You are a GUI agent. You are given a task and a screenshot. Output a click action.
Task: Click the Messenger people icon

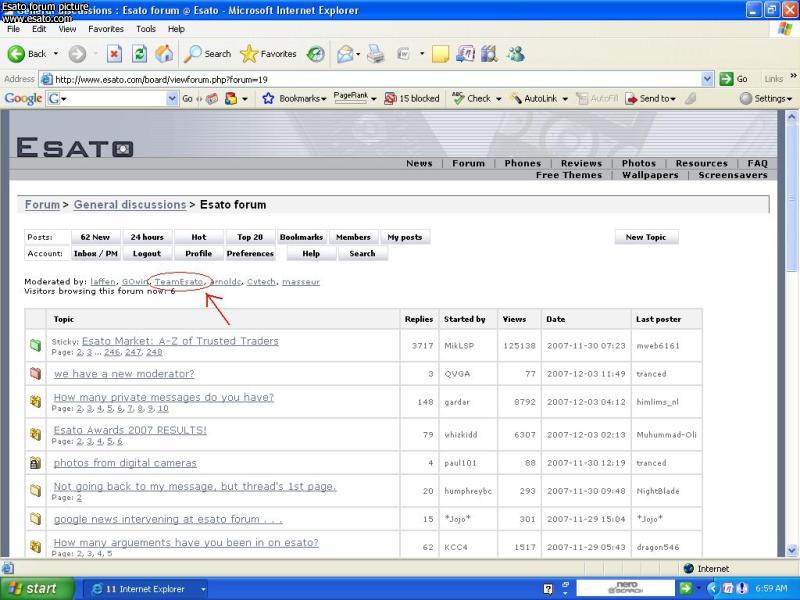pos(515,54)
